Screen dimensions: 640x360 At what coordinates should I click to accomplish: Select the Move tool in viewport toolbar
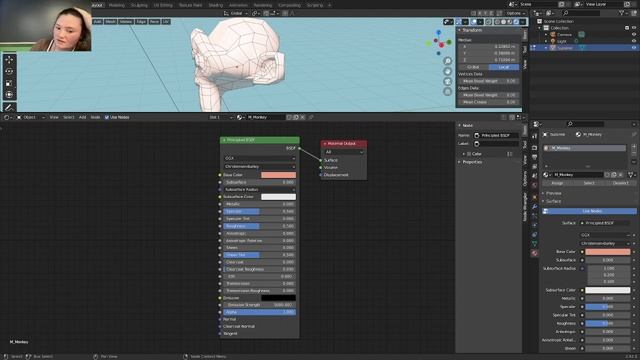(x=9, y=60)
